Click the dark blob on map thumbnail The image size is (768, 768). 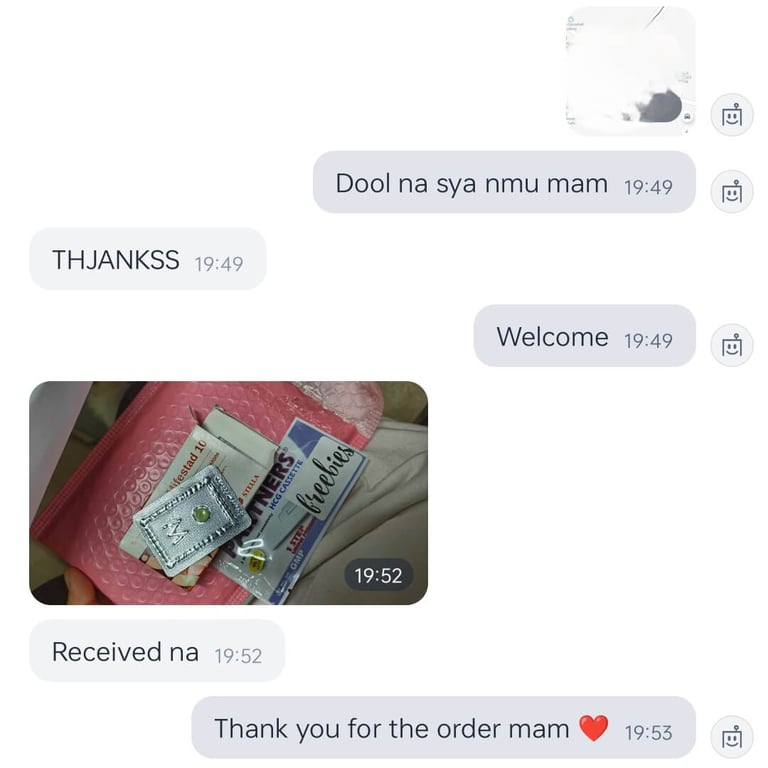pos(659,106)
